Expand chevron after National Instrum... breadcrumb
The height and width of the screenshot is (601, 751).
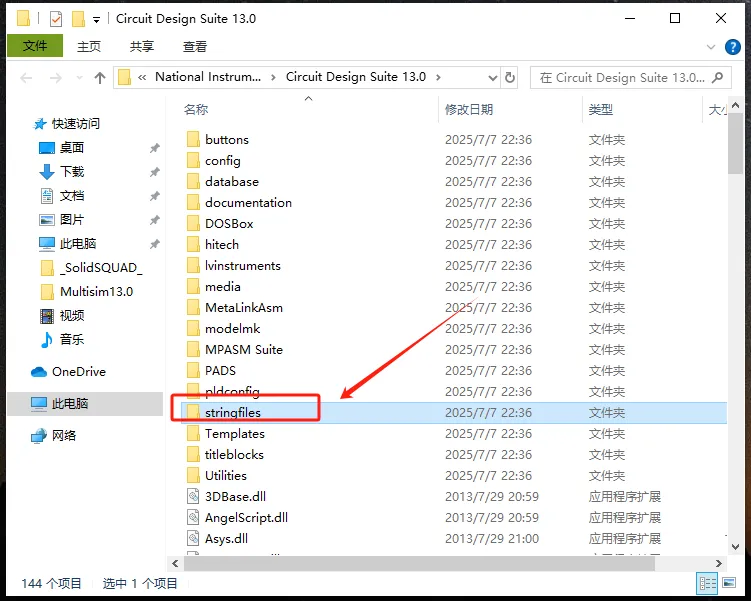[x=273, y=77]
